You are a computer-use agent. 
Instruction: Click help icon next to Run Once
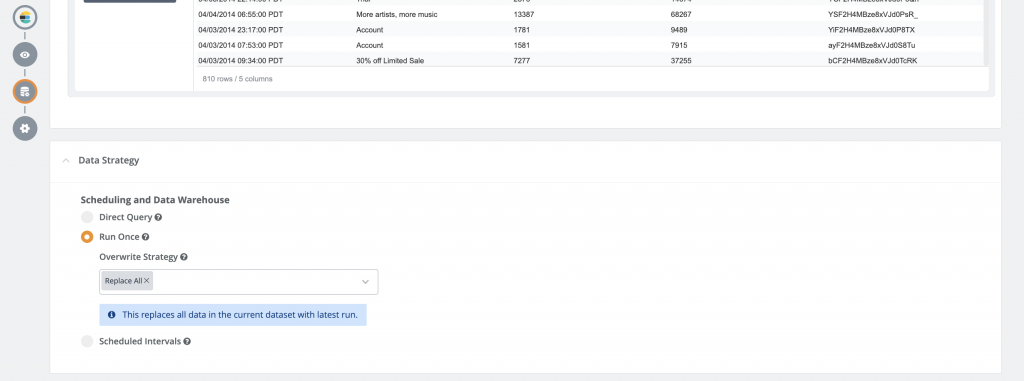146,237
